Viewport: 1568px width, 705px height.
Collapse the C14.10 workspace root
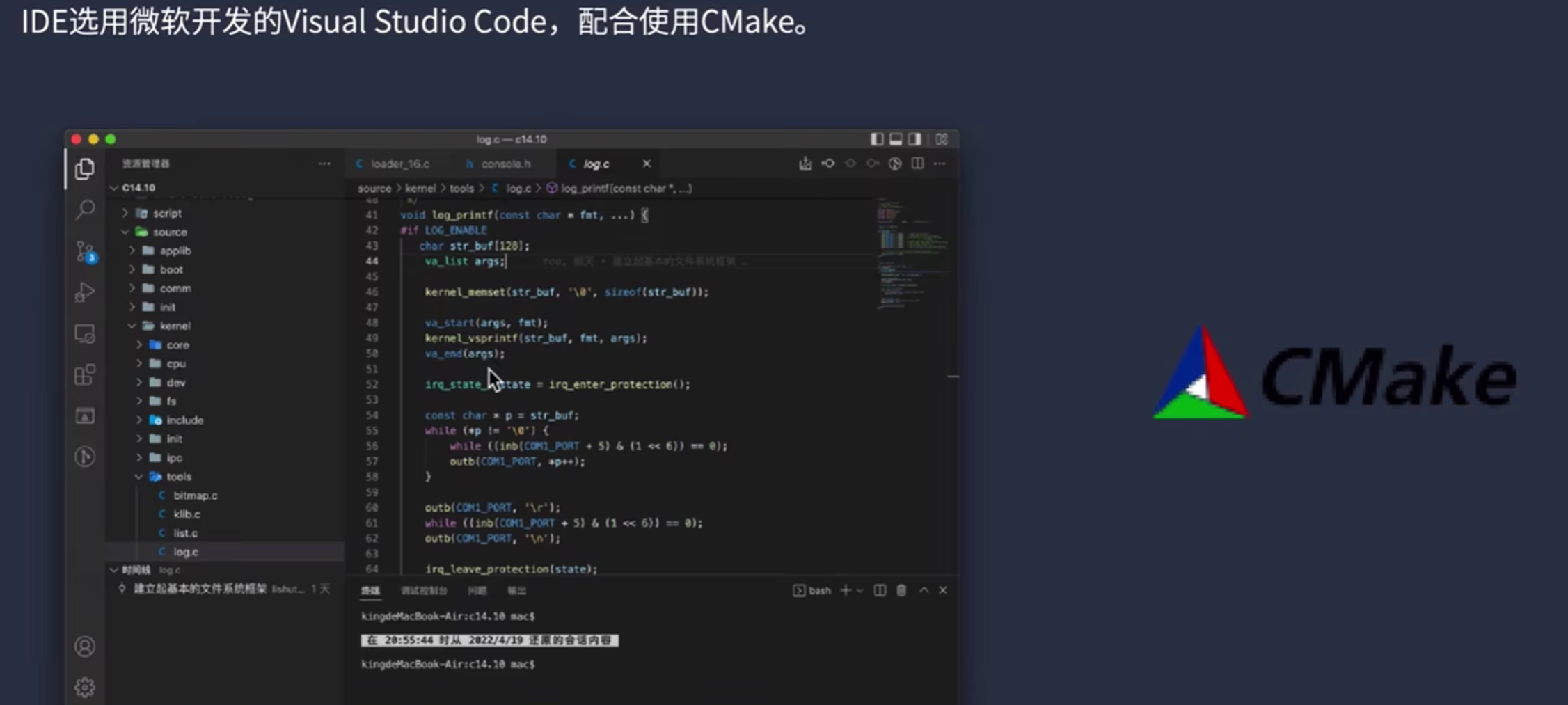tap(114, 188)
